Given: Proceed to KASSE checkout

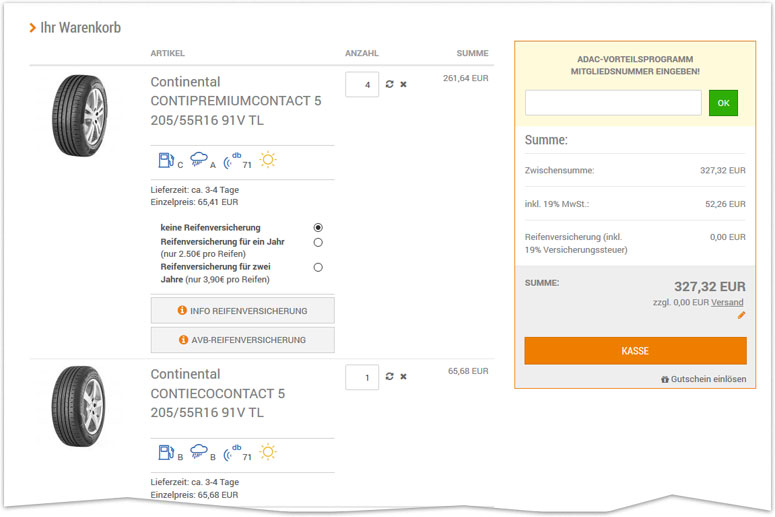Looking at the screenshot, I should coord(635,351).
